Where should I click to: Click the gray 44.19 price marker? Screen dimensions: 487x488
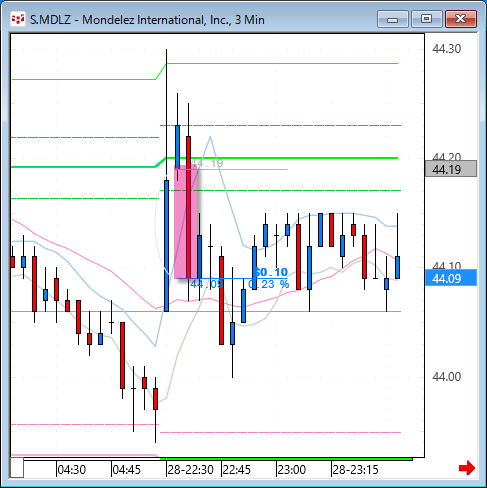pos(451,169)
